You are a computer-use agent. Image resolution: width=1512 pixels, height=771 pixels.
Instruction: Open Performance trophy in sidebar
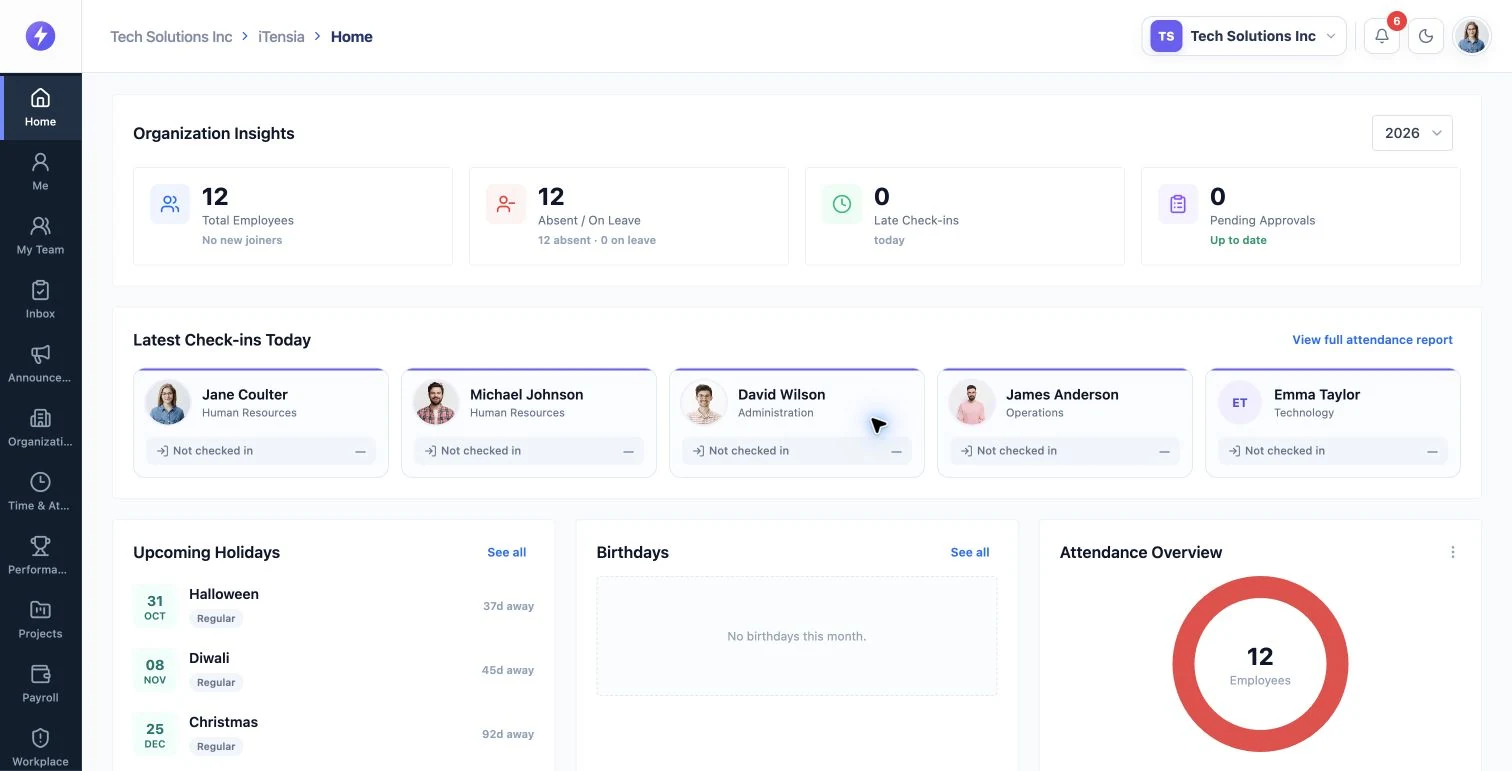pyautogui.click(x=40, y=555)
